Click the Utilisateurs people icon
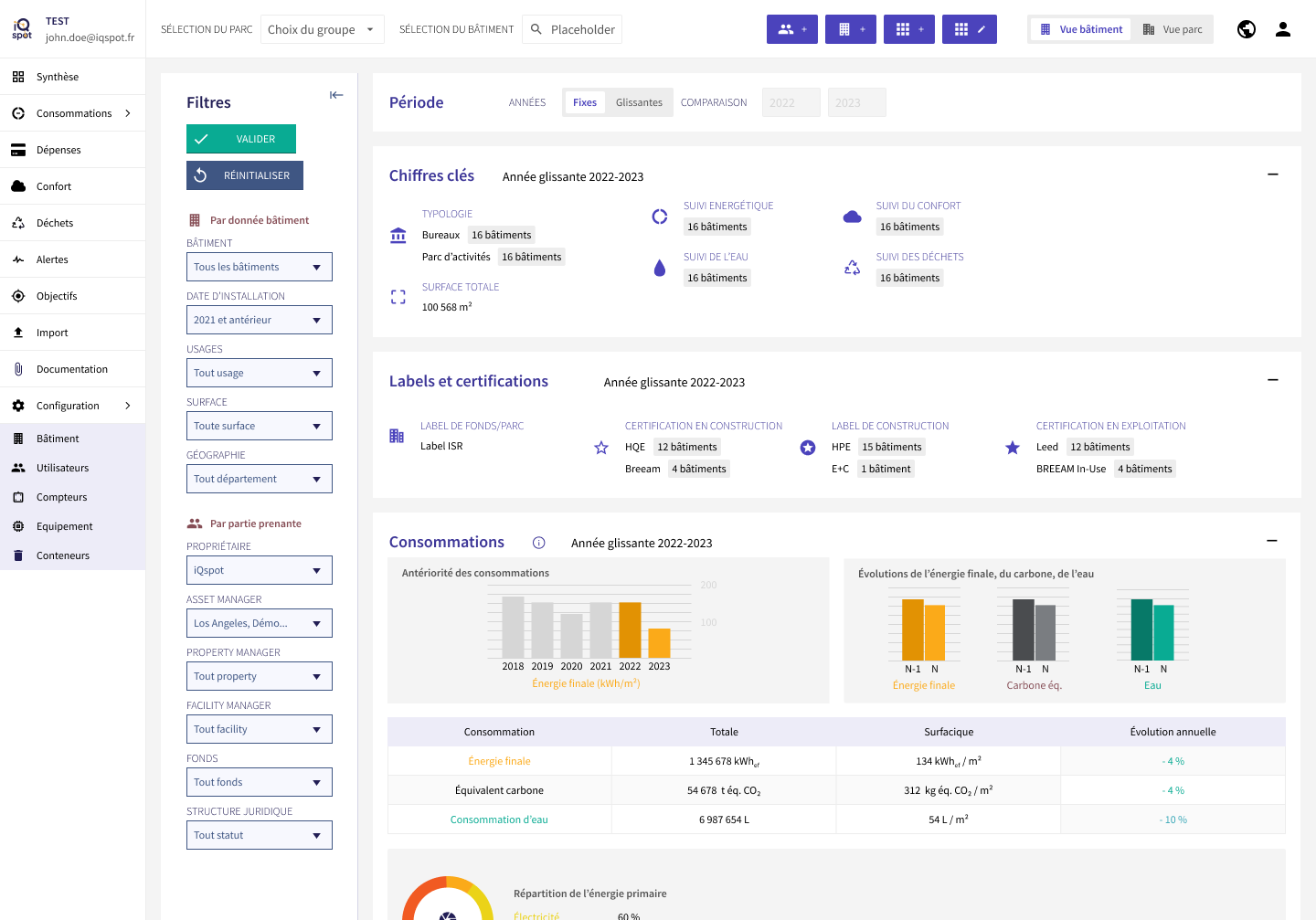 18,468
